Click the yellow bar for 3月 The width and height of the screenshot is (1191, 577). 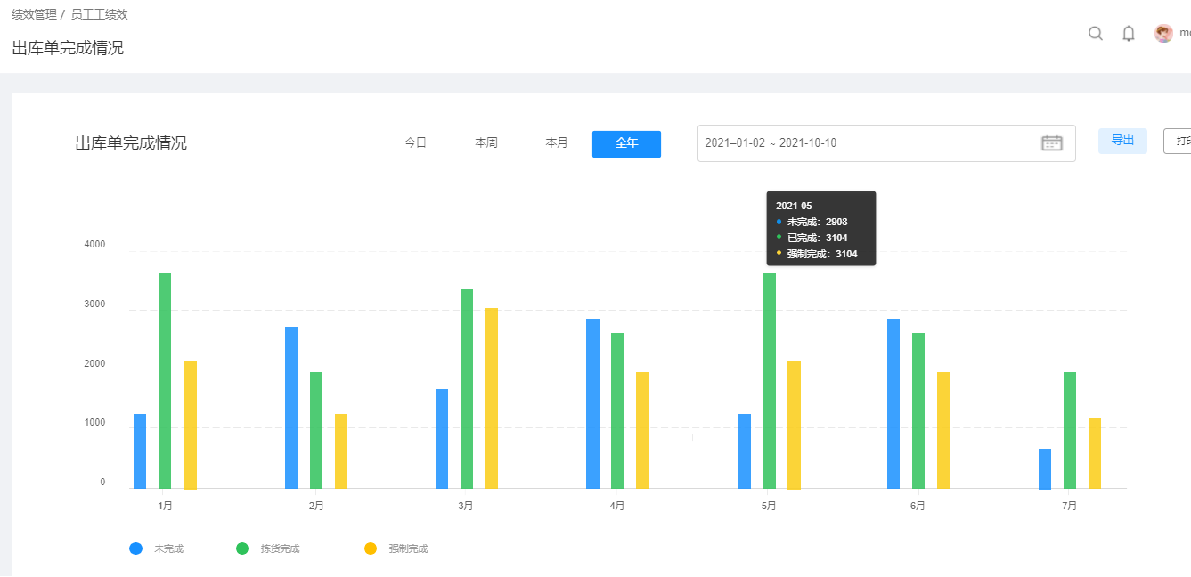click(491, 398)
